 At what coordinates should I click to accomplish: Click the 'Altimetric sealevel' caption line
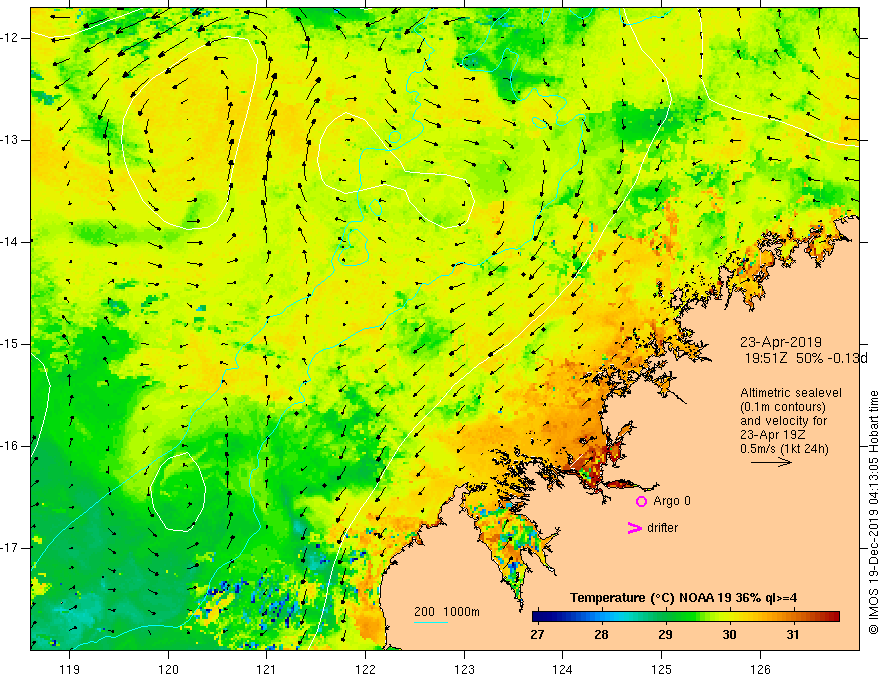(791, 393)
